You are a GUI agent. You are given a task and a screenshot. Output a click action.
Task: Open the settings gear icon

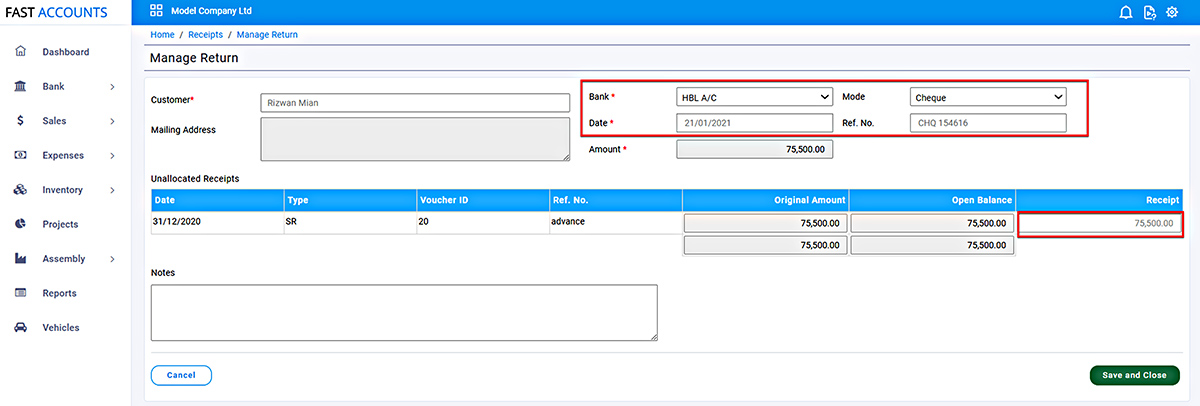pos(1173,12)
